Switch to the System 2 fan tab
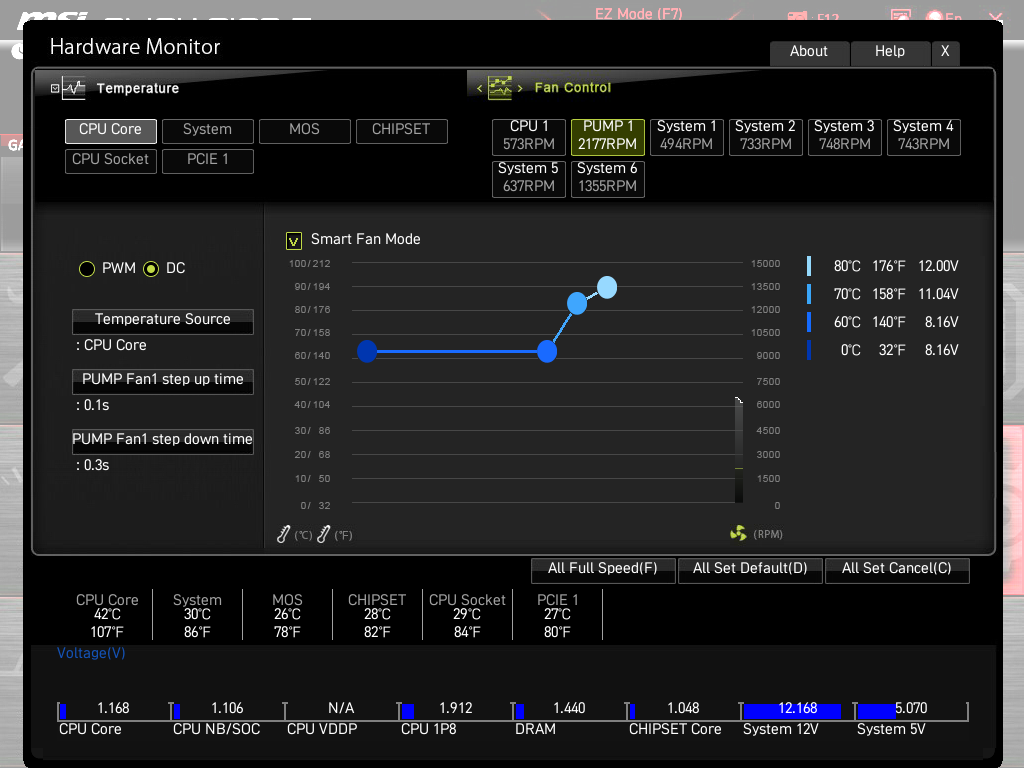The height and width of the screenshot is (768, 1024). [x=765, y=136]
